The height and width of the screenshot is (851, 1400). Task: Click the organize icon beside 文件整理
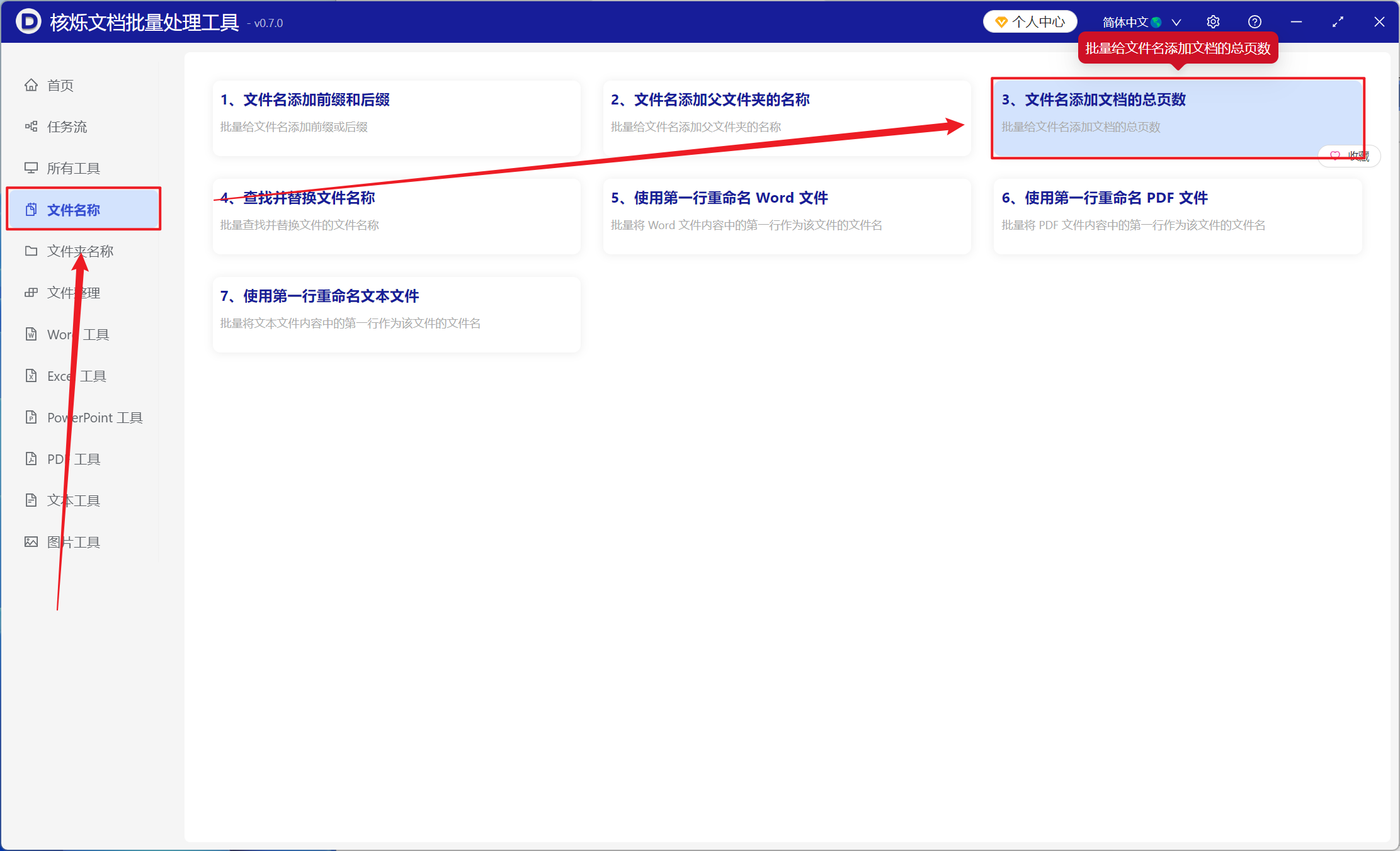click(31, 293)
